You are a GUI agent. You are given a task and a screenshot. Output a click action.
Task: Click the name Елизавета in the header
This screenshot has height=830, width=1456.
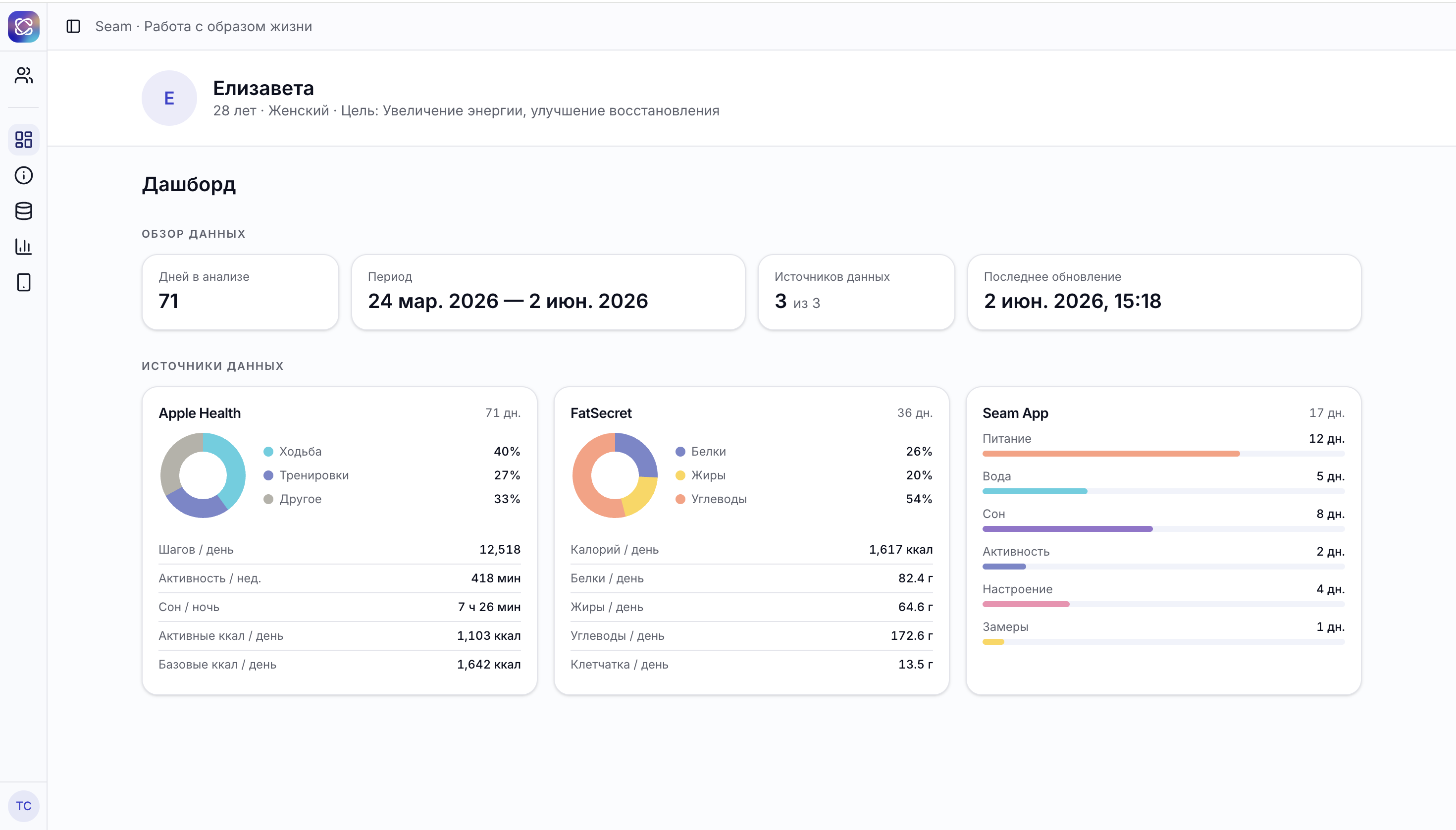(x=263, y=88)
